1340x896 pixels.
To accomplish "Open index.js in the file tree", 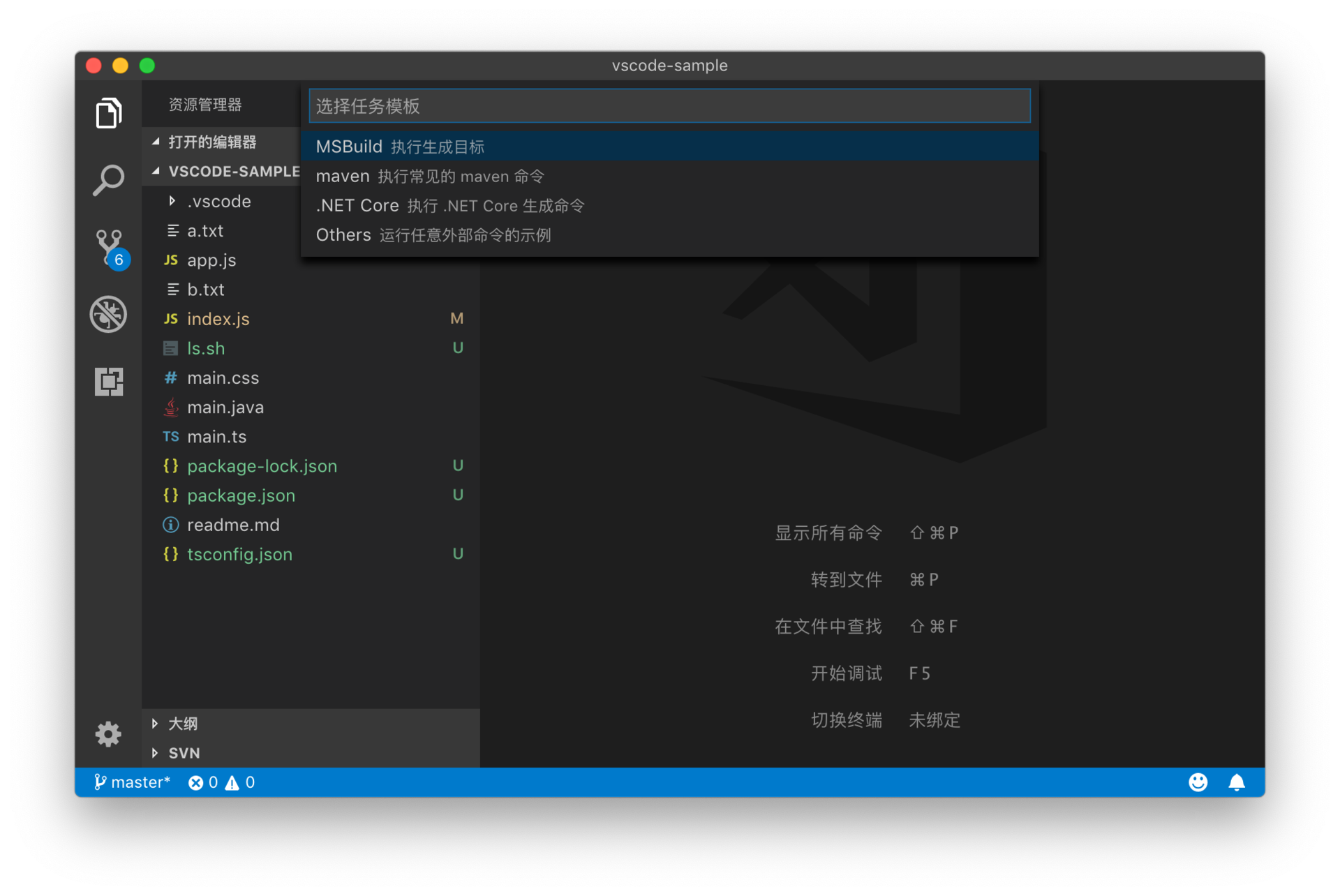I will point(218,319).
